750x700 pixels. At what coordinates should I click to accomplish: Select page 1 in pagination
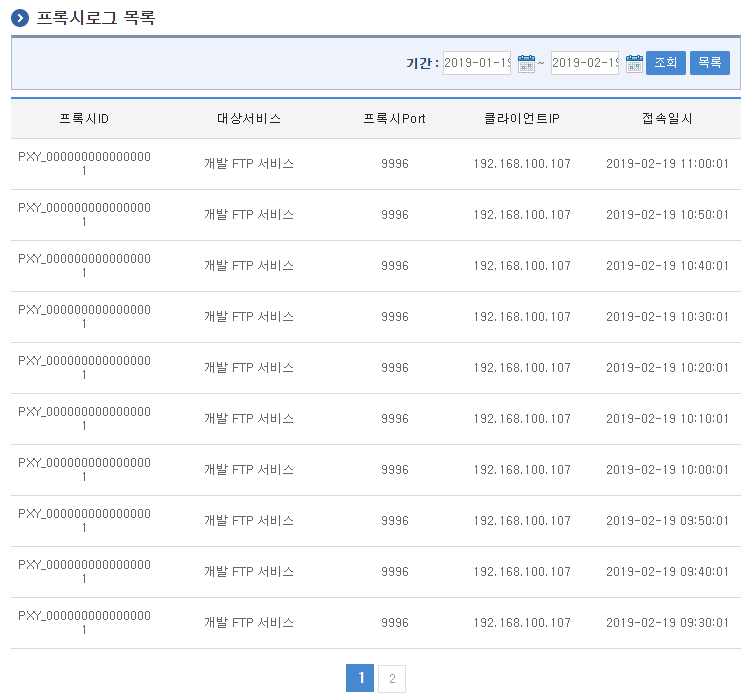[x=360, y=679]
